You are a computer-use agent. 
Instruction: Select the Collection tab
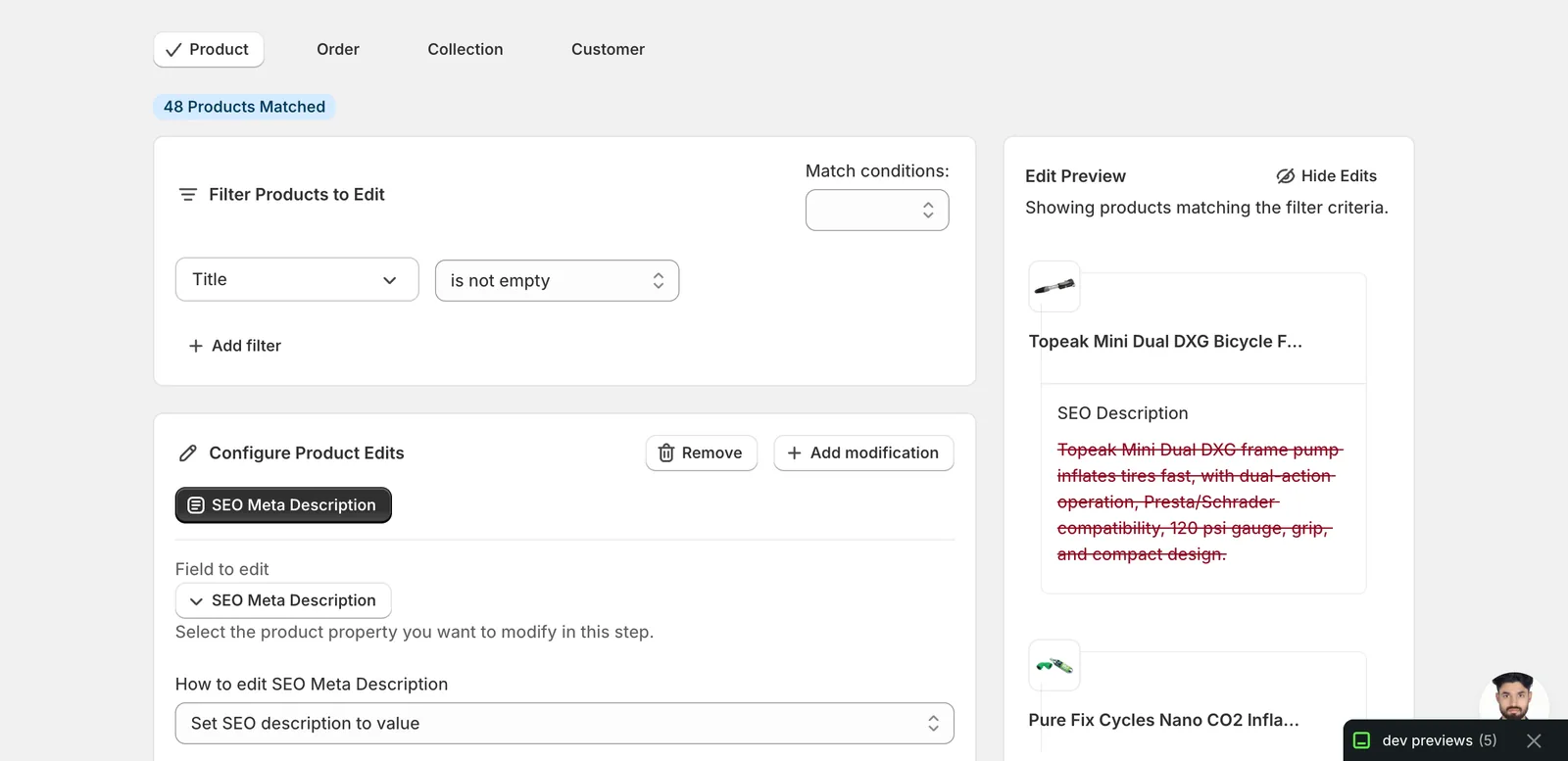click(x=465, y=50)
